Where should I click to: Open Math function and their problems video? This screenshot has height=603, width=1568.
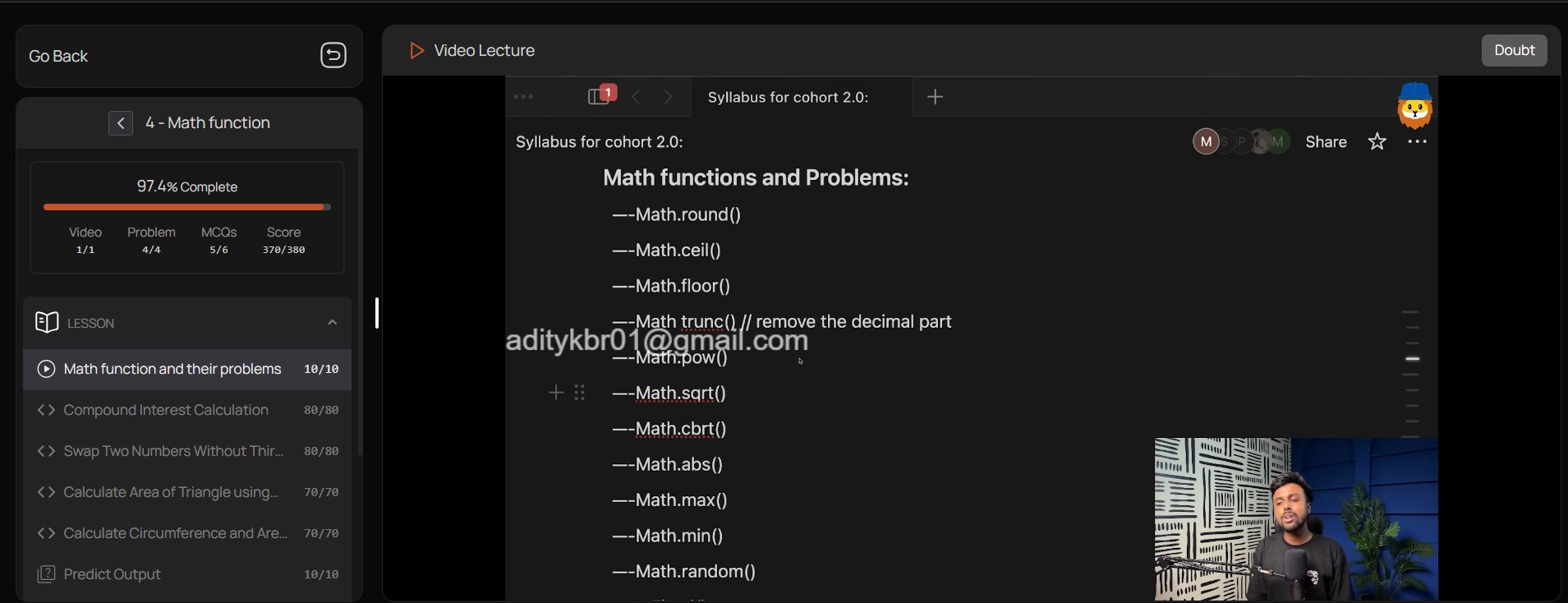pyautogui.click(x=172, y=369)
